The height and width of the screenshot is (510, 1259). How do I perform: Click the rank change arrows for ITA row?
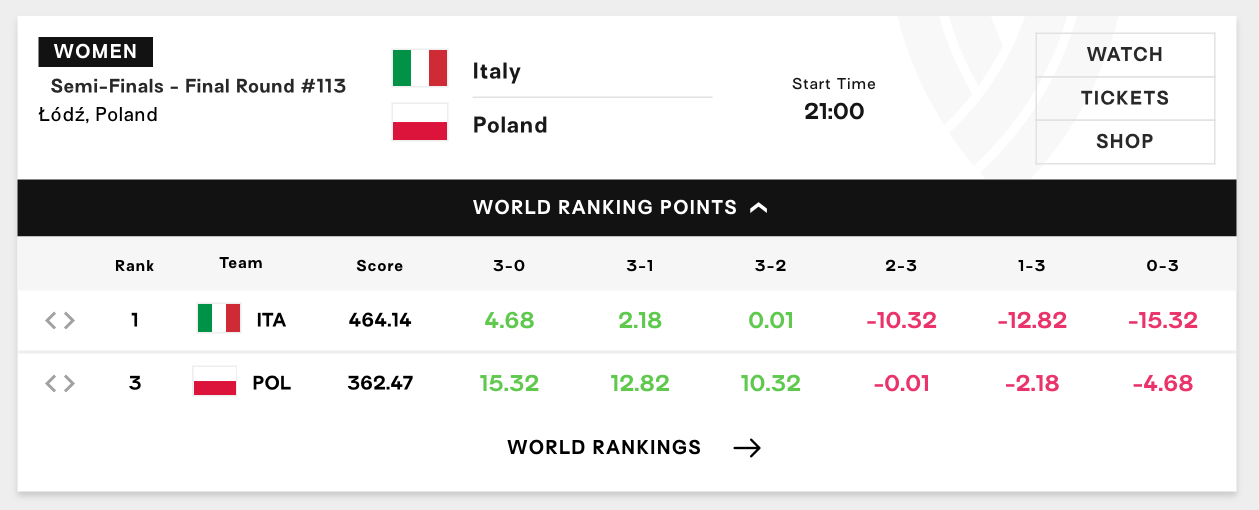(60, 320)
